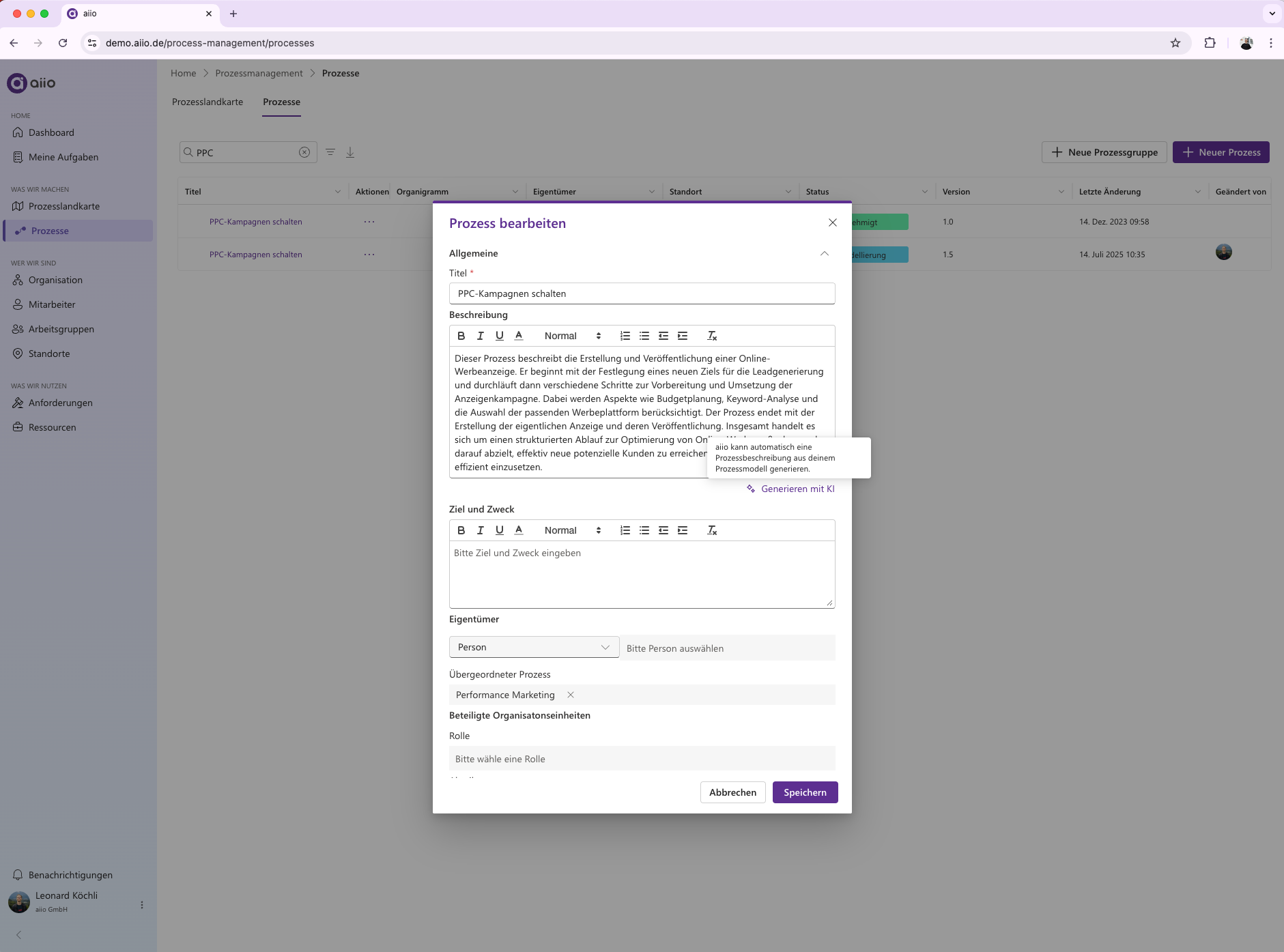Export the process list via the download icon
This screenshot has height=952, width=1284.
pos(350,152)
